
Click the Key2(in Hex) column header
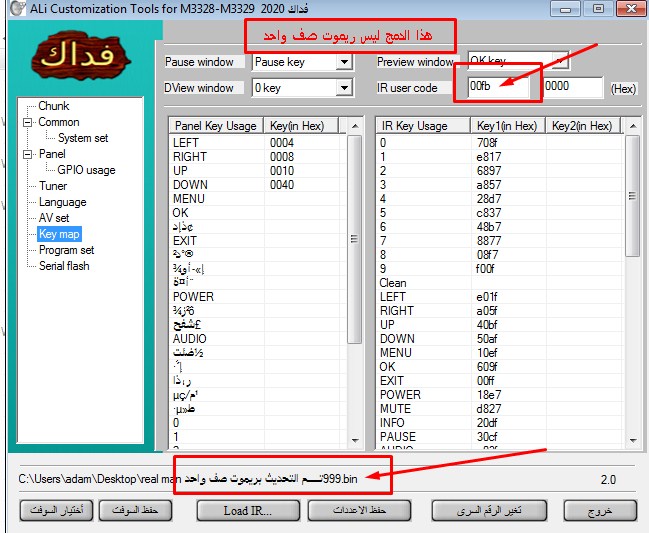click(583, 126)
